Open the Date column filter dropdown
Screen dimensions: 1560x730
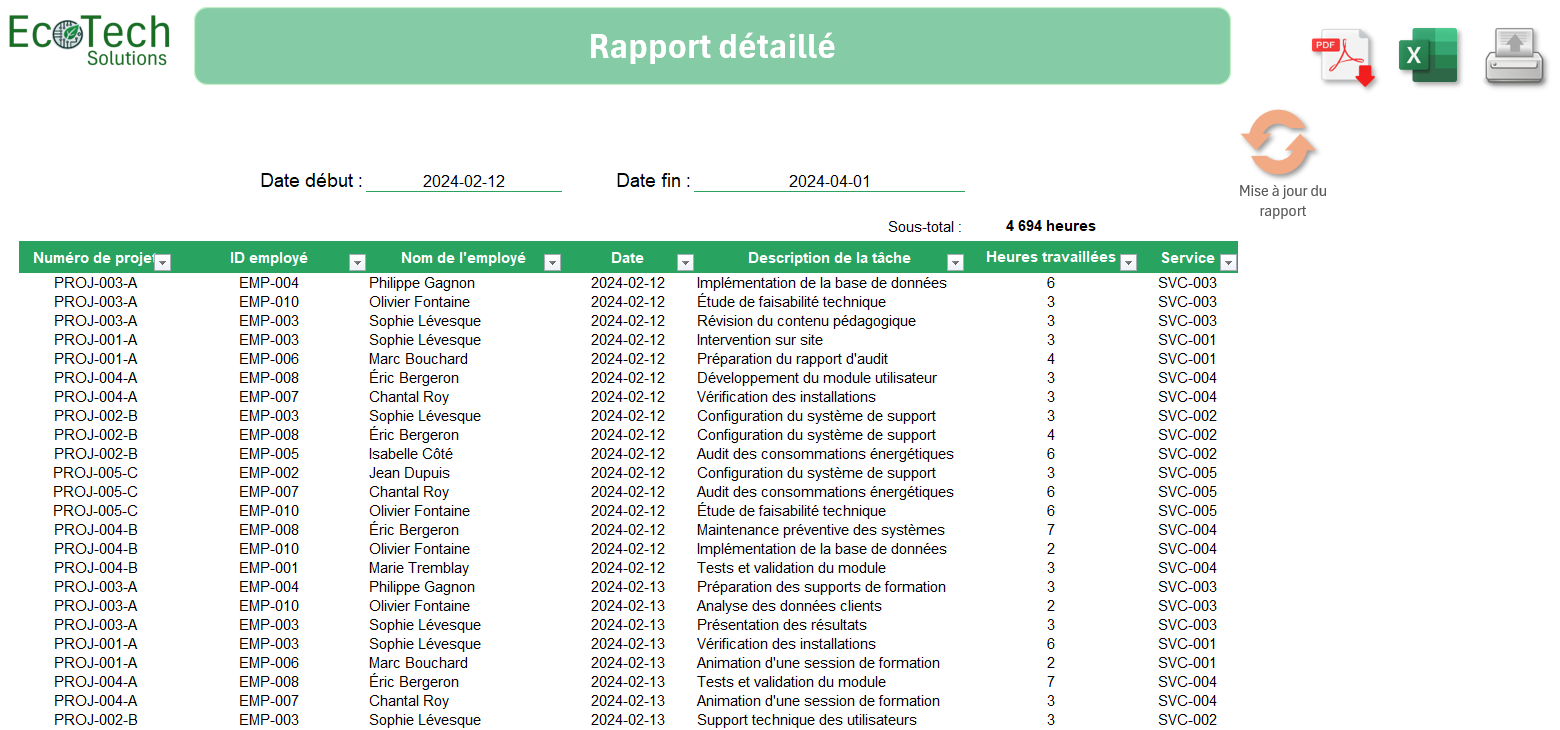coord(685,262)
